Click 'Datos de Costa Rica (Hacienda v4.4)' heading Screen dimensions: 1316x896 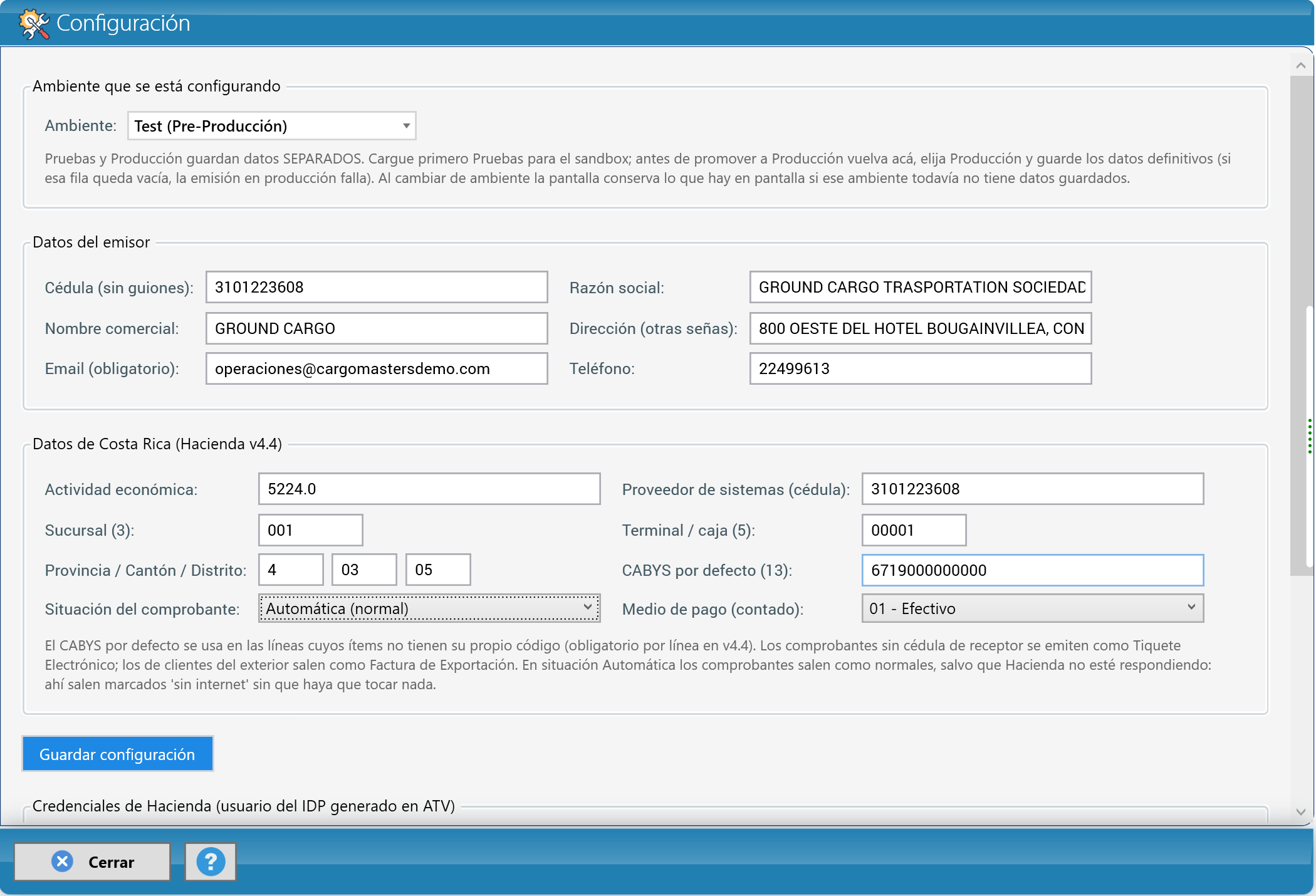[x=157, y=444]
